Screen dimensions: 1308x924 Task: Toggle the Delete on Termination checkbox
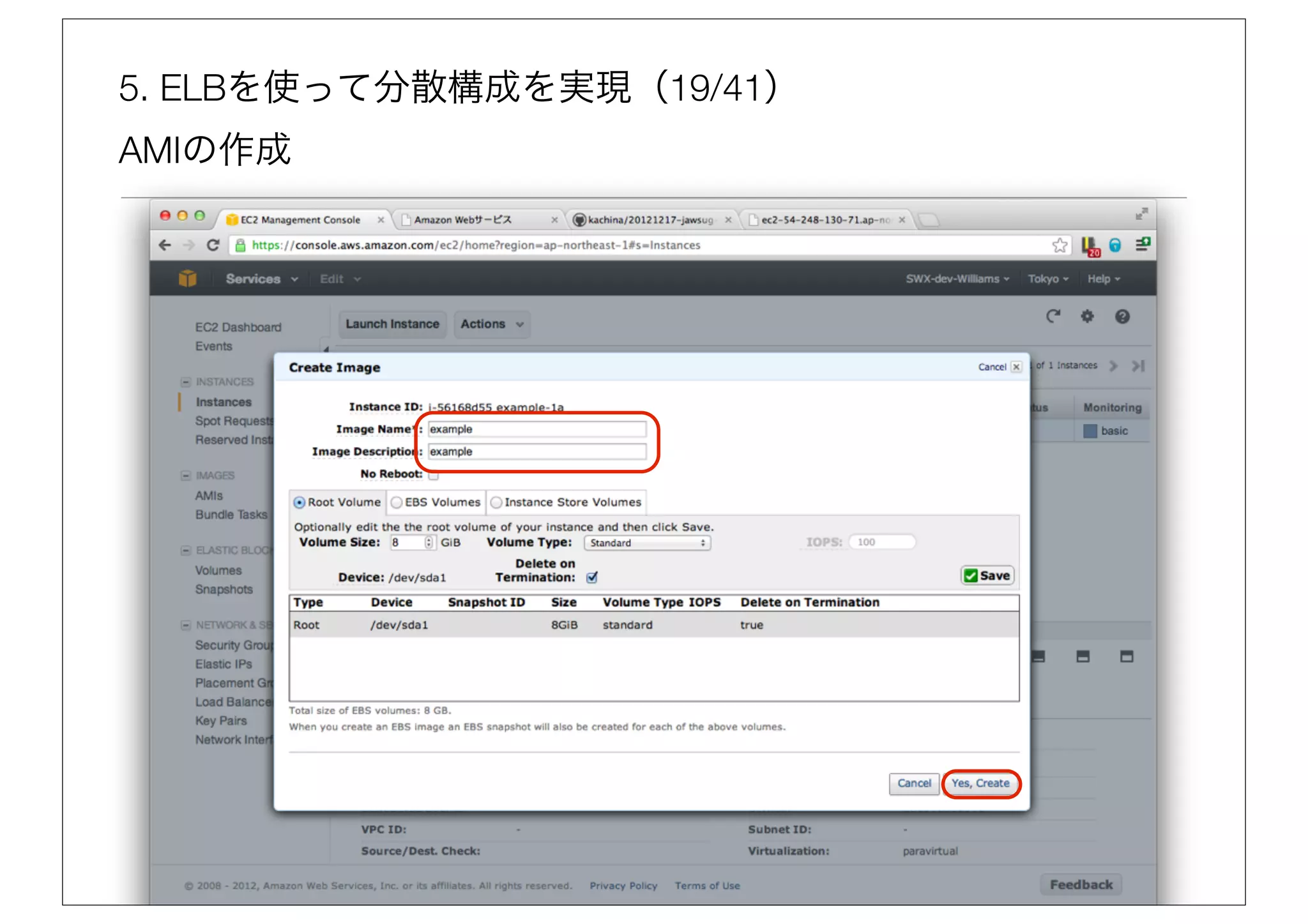(592, 577)
